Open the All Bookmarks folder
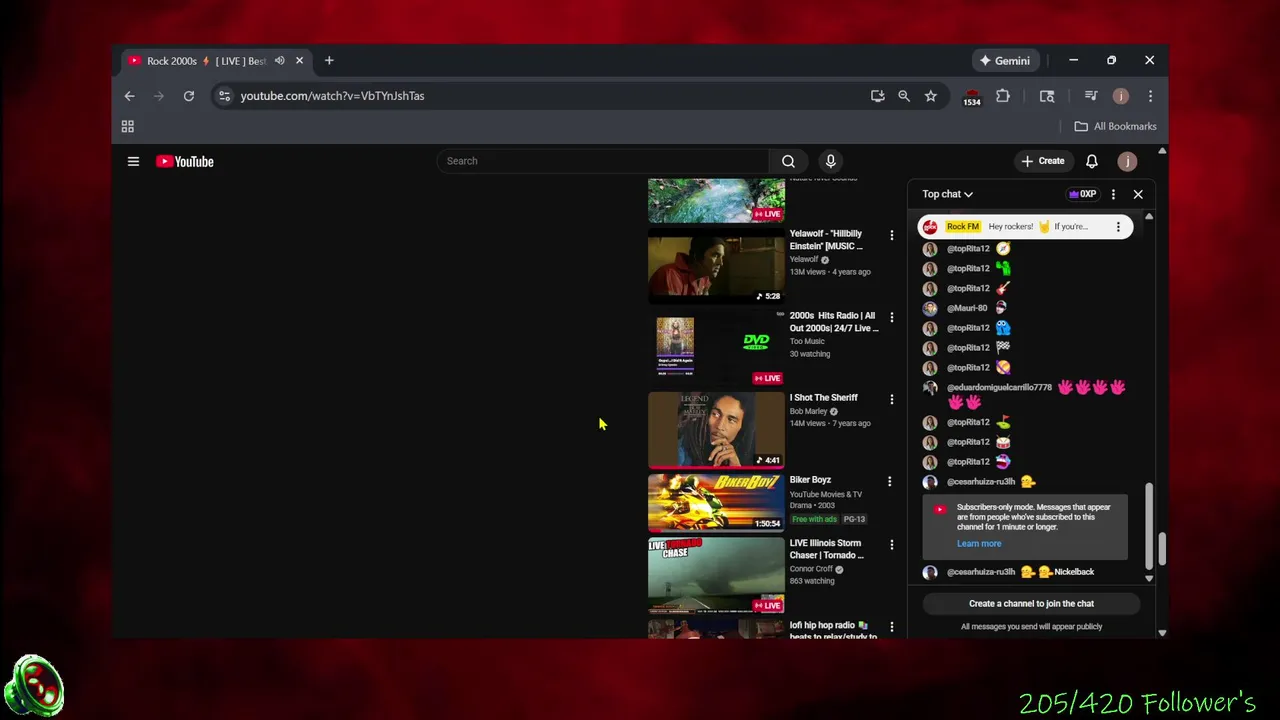Image resolution: width=1280 pixels, height=720 pixels. [1115, 126]
